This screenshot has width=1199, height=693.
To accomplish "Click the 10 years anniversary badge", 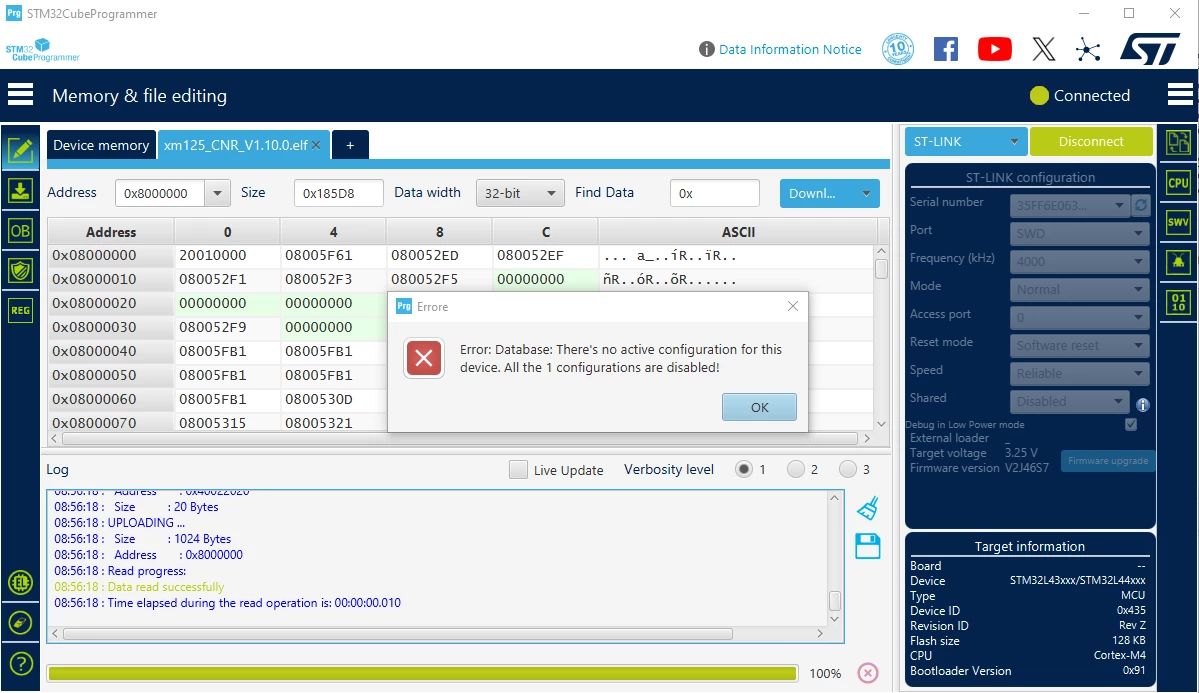I will [898, 49].
